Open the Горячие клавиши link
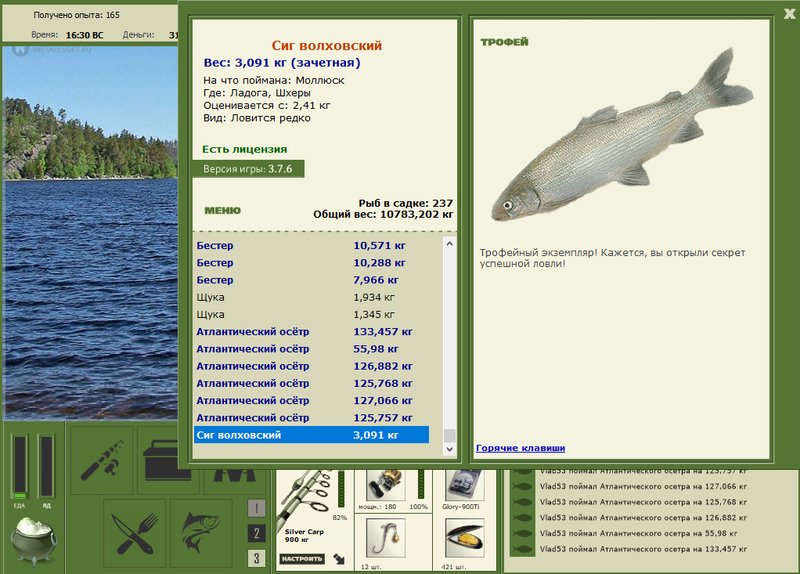800x574 pixels. [x=520, y=448]
